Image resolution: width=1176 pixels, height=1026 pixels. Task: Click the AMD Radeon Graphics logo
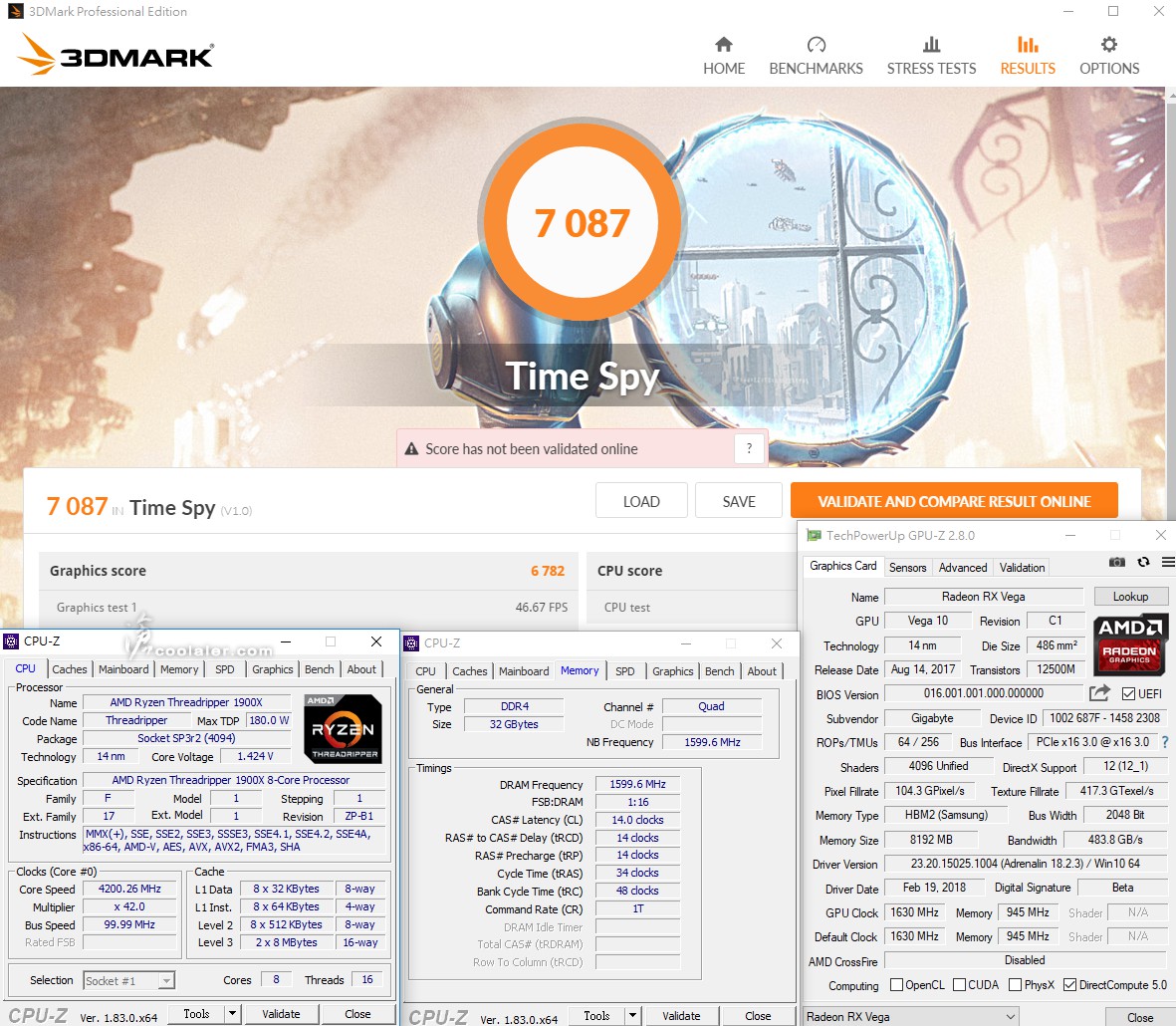[1129, 643]
